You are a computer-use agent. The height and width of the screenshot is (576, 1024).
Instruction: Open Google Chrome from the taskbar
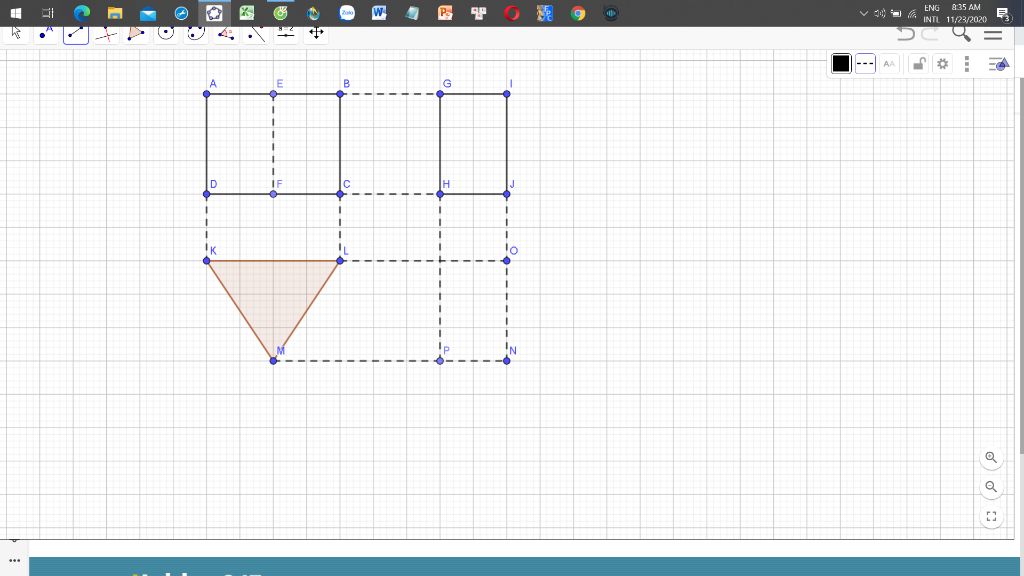click(578, 13)
